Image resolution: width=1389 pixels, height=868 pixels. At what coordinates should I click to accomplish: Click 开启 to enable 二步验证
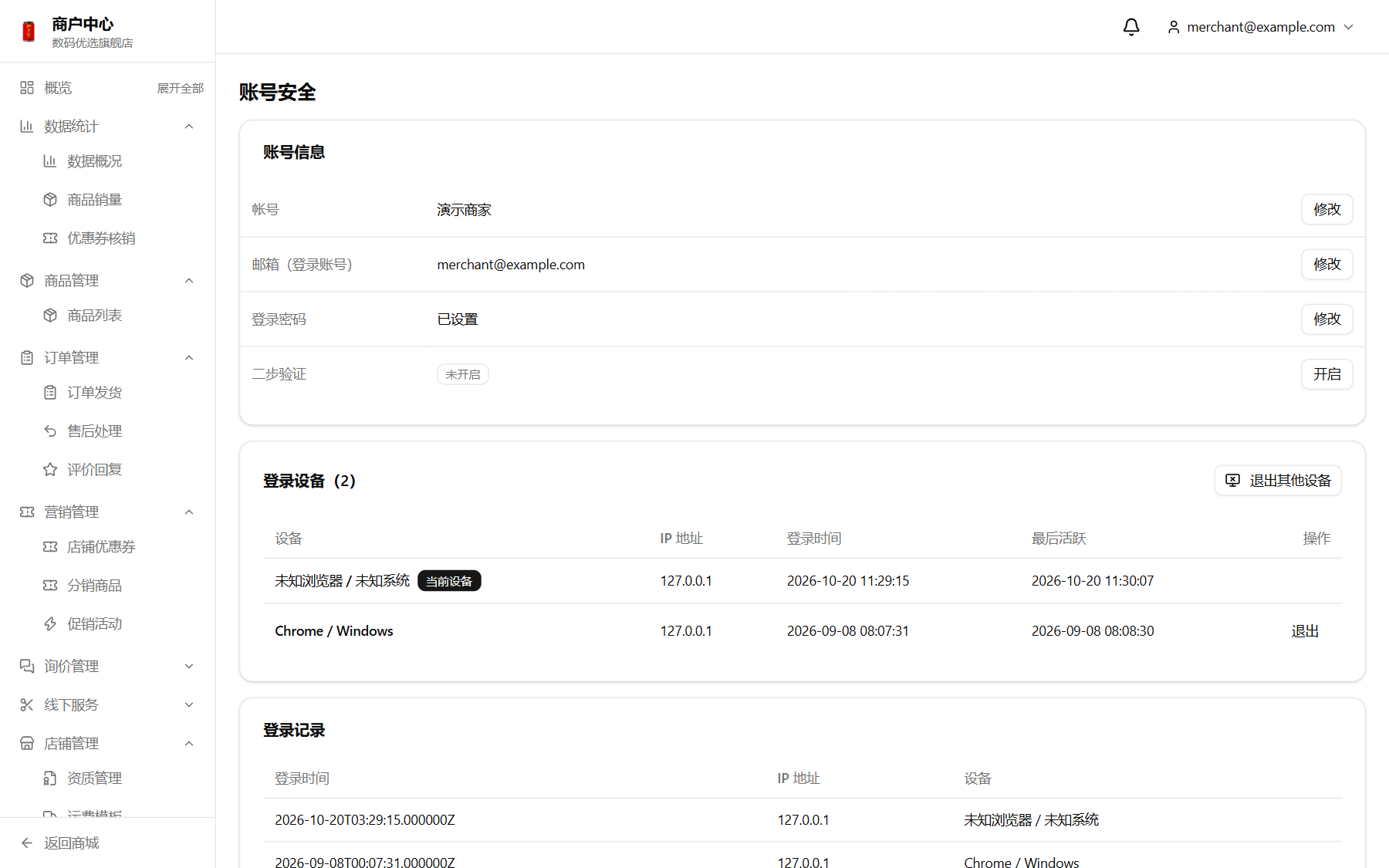[x=1327, y=374]
